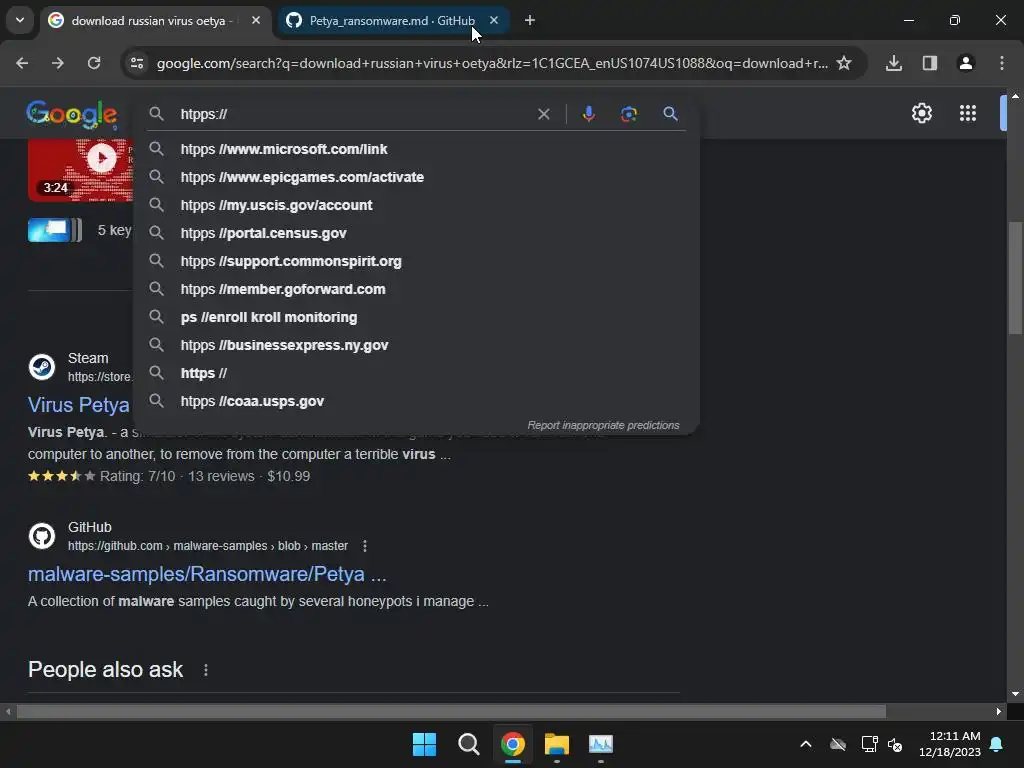Screen dimensions: 1024x768
Task: Open the notification bell
Action: [x=997, y=744]
